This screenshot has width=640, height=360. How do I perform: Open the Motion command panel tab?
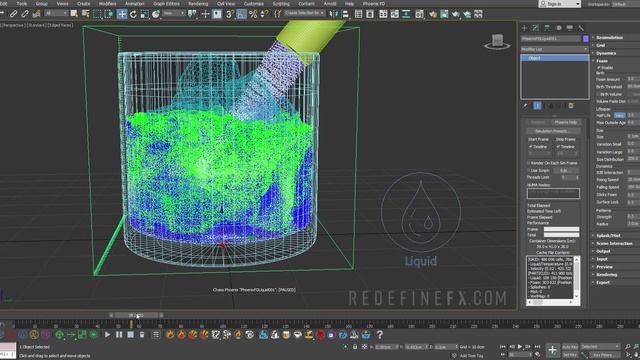pos(558,28)
